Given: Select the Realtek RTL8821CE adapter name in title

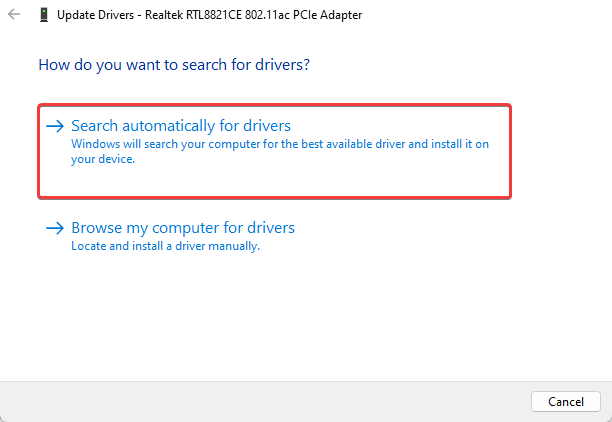Looking at the screenshot, I should (x=254, y=15).
